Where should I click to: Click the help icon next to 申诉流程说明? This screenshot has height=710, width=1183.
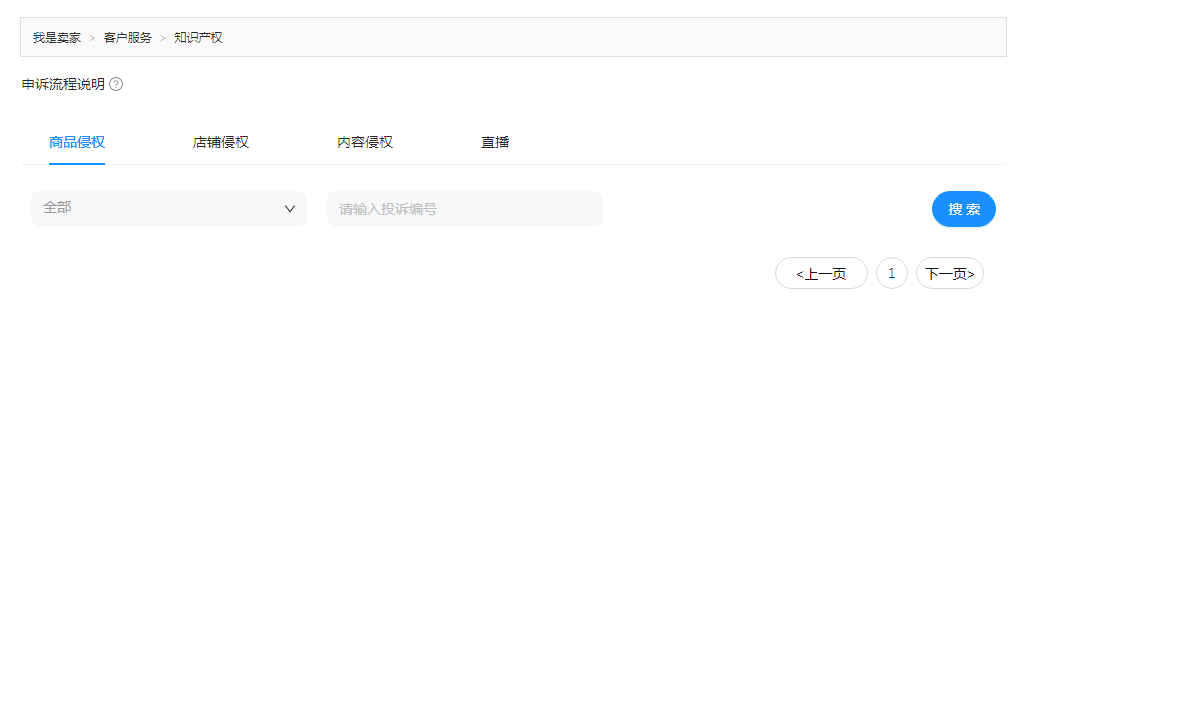(116, 85)
